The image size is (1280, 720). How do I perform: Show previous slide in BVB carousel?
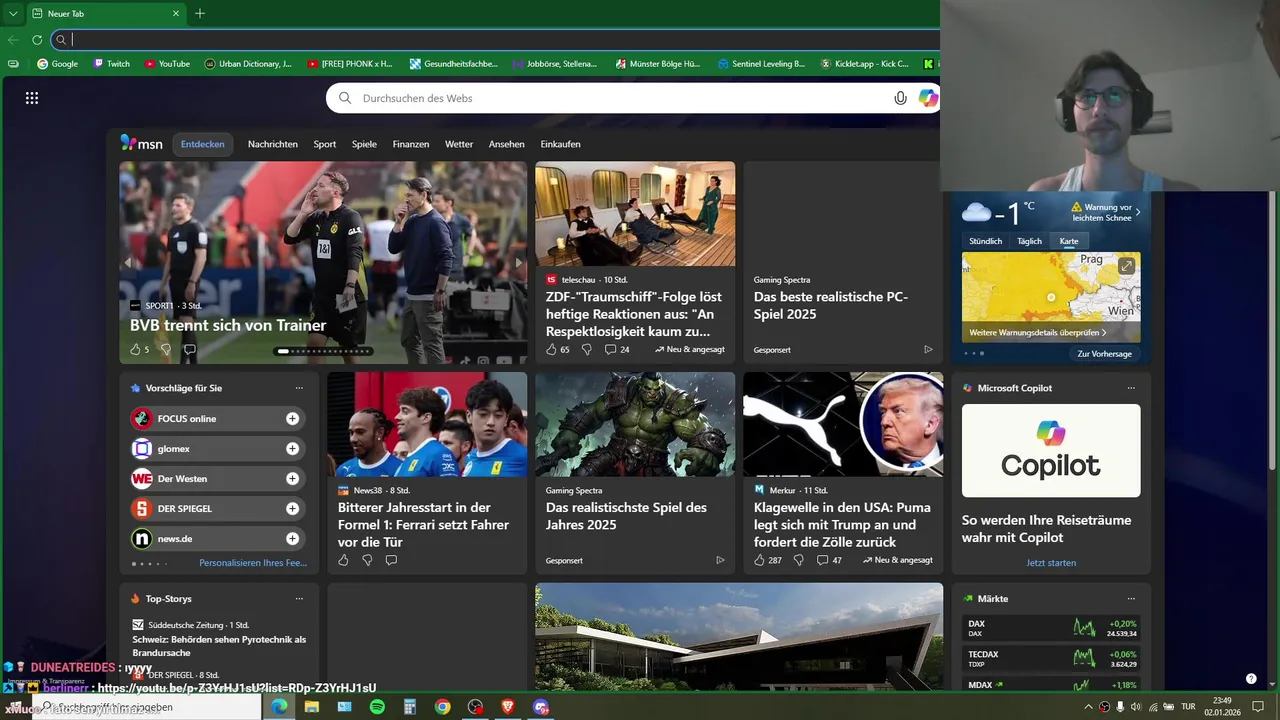(x=128, y=263)
